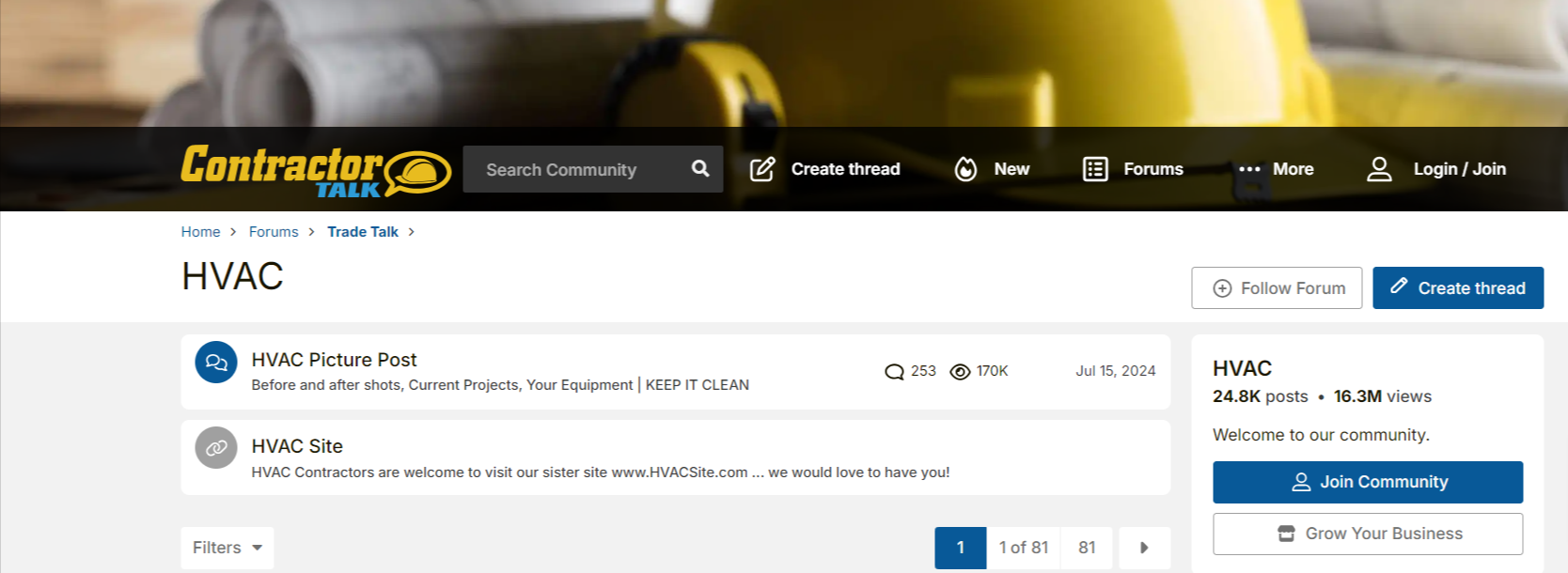
Task: Click the HVAC Site description text
Action: (601, 472)
